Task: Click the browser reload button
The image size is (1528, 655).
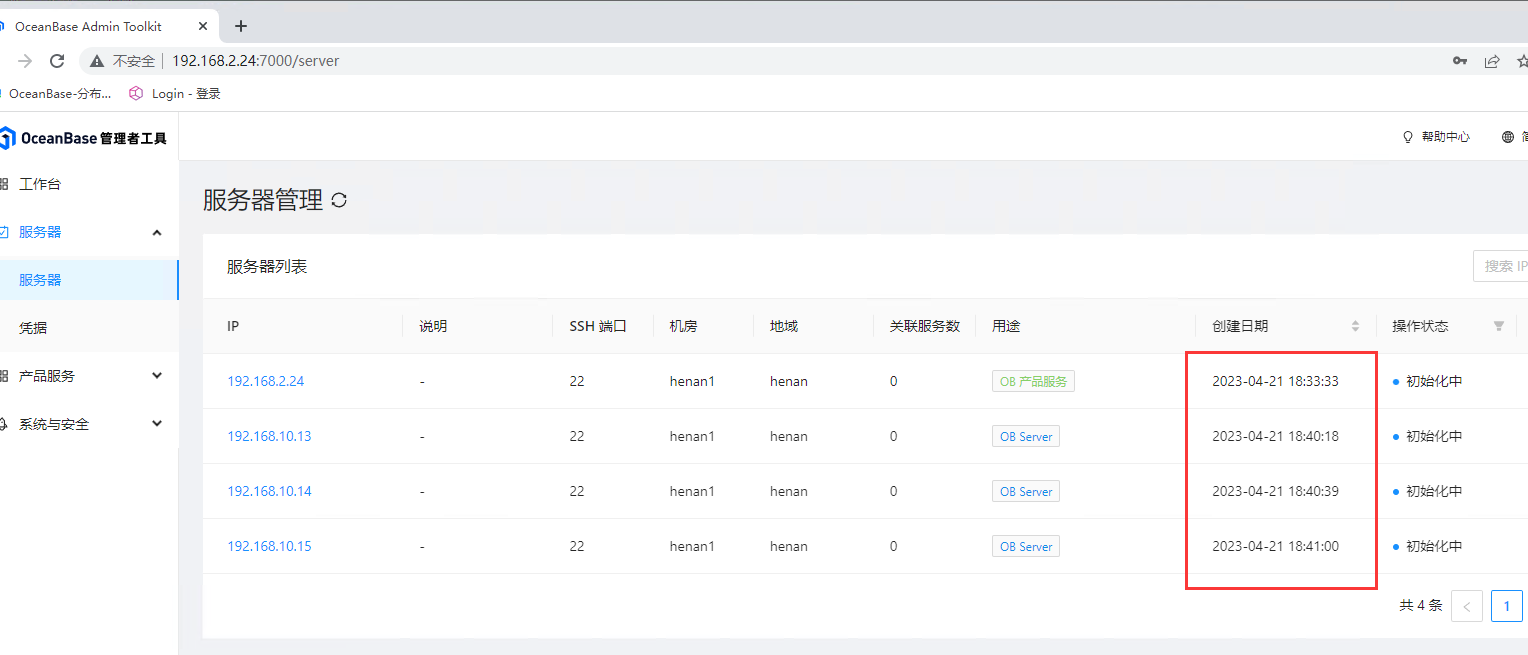Action: point(57,61)
